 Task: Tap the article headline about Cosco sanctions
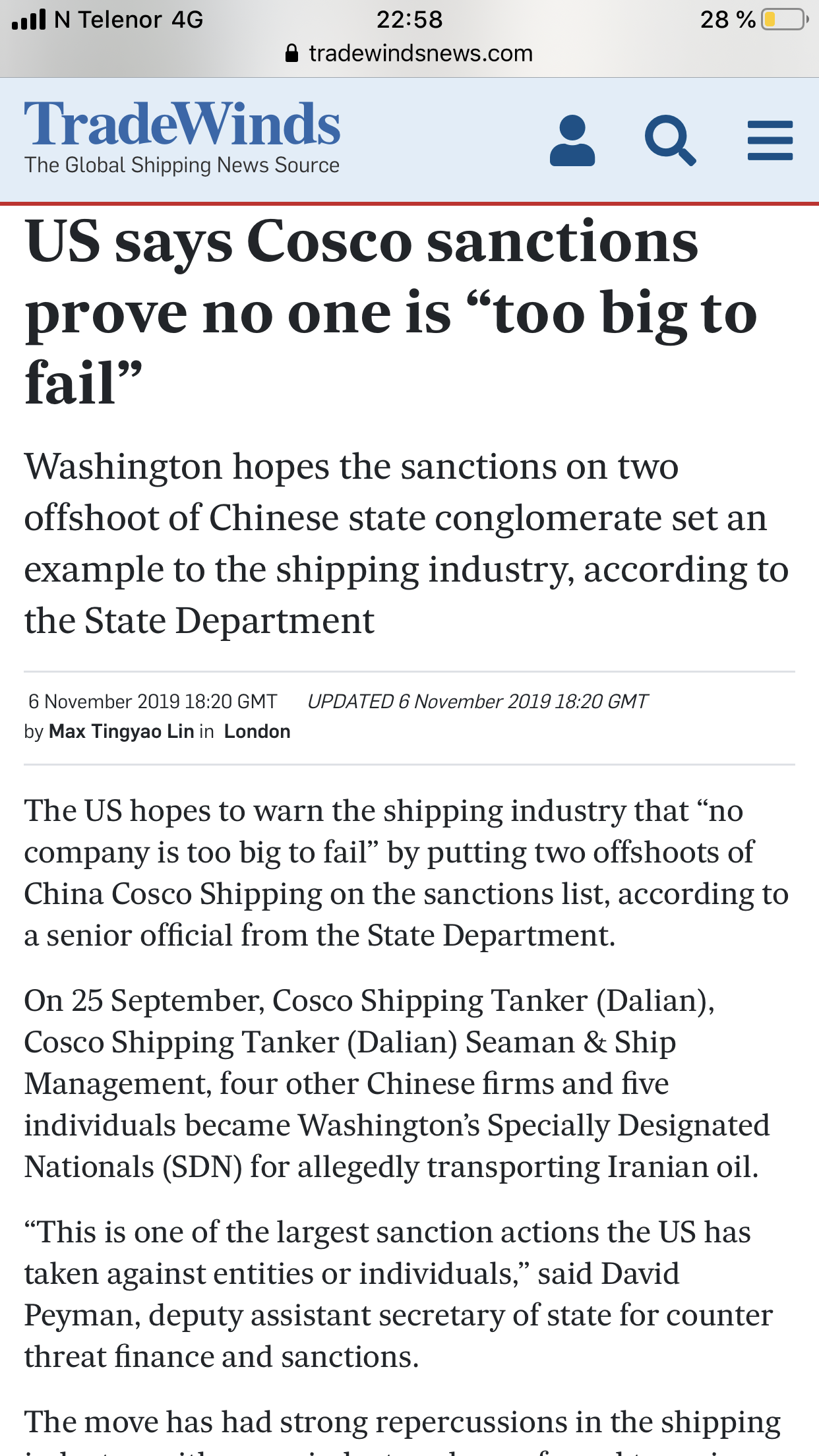pos(392,312)
